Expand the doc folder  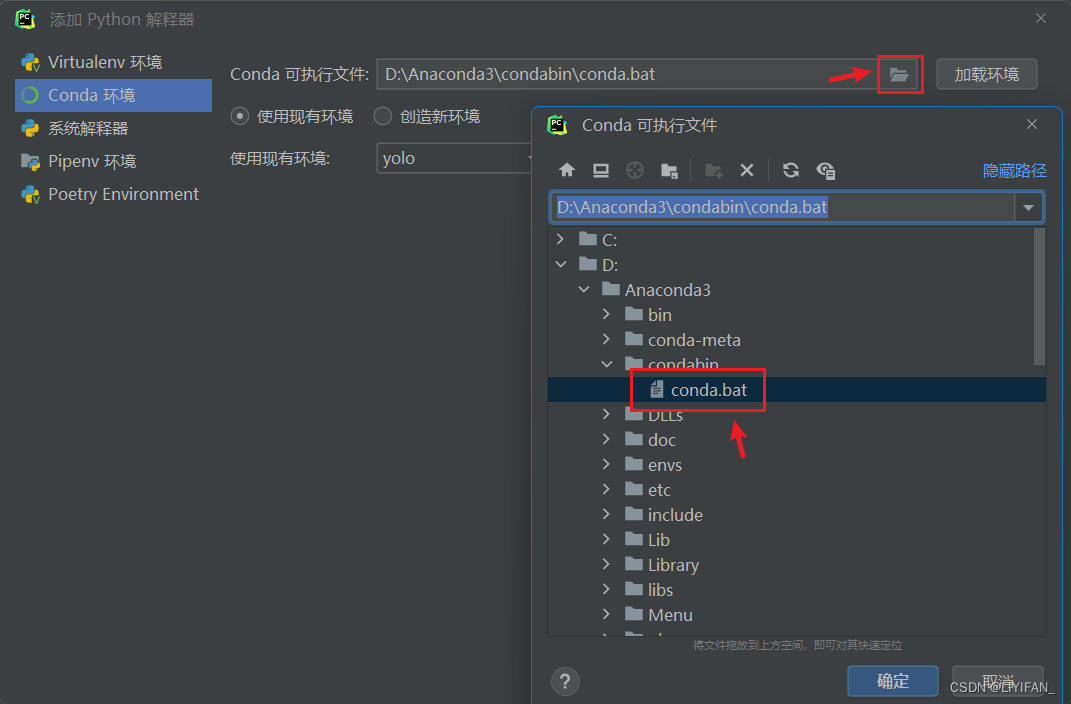coord(607,440)
